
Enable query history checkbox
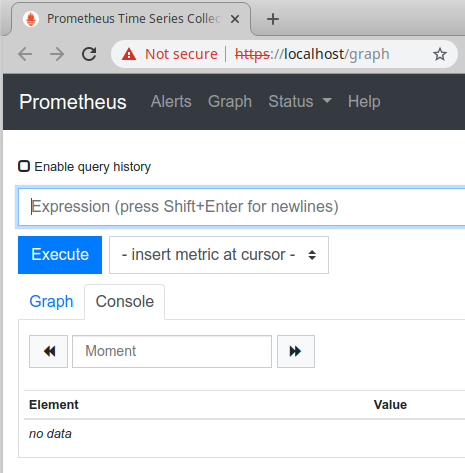(24, 166)
